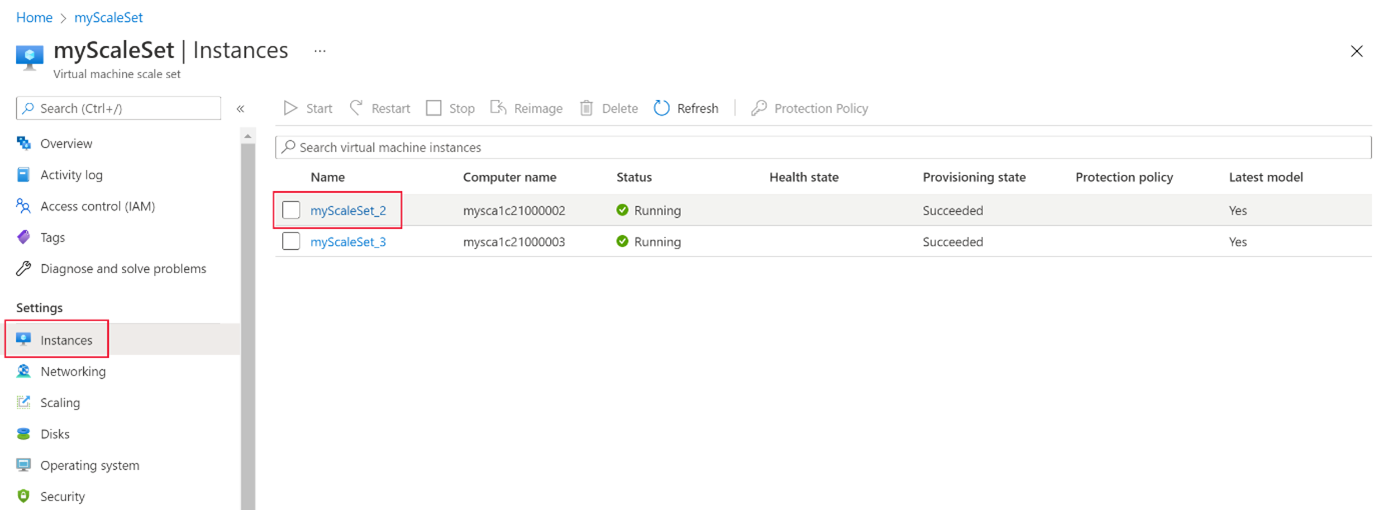Click the Restart circular arrow icon
The height and width of the screenshot is (510, 1379).
click(x=356, y=108)
